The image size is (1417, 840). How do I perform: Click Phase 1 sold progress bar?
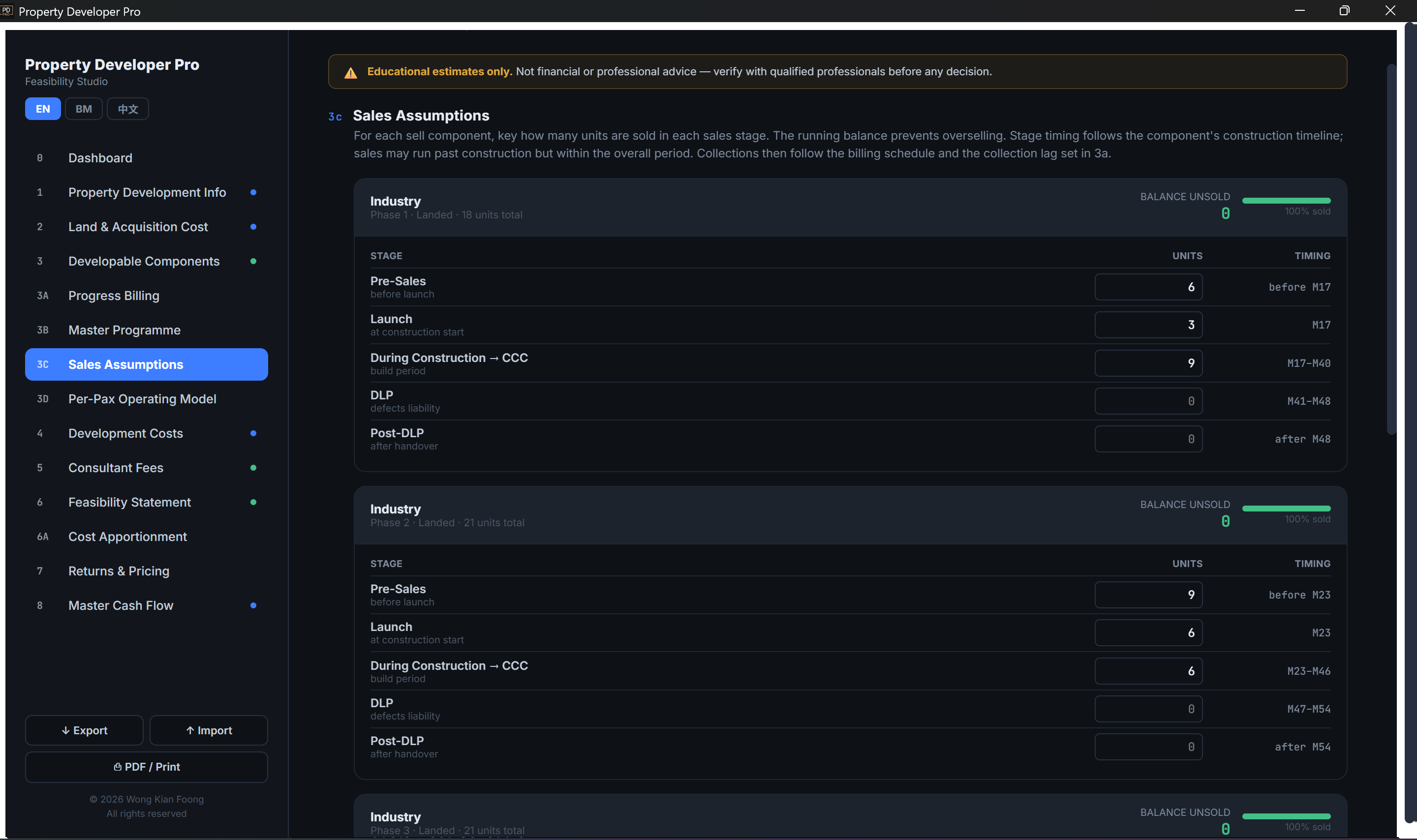pos(1286,200)
